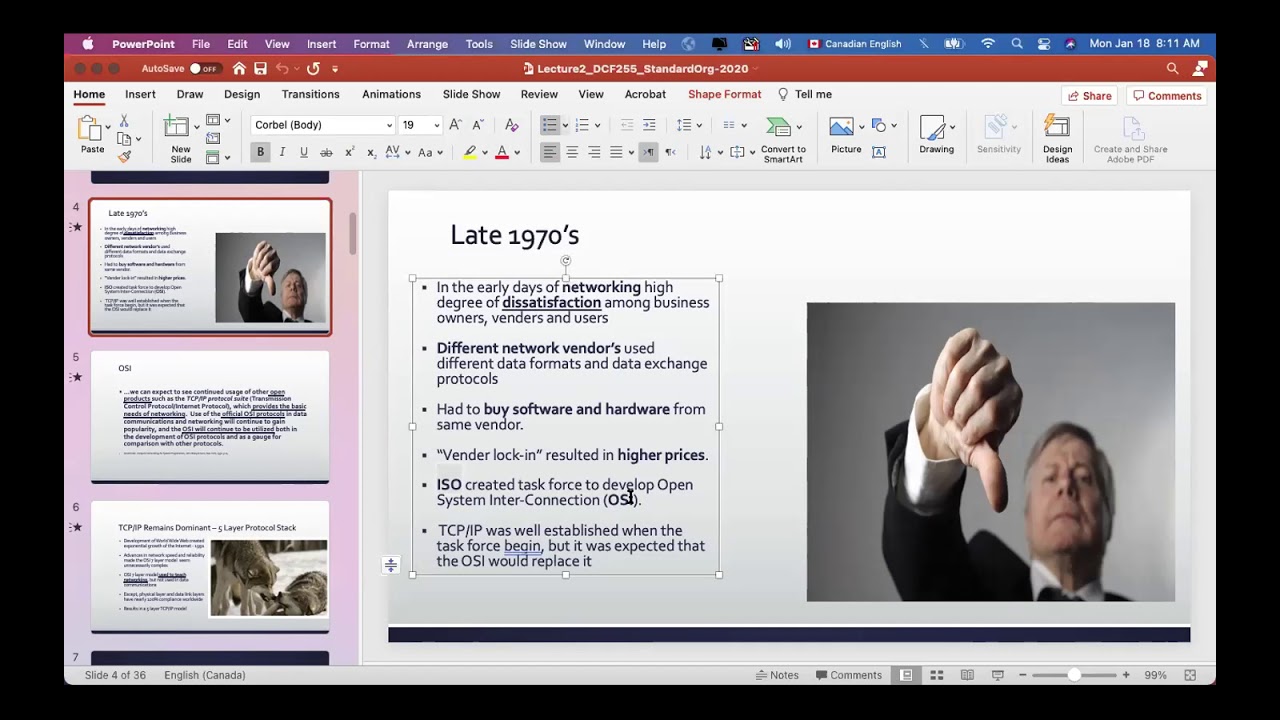Image resolution: width=1280 pixels, height=720 pixels.
Task: Open Comments from the status bar
Action: point(847,675)
